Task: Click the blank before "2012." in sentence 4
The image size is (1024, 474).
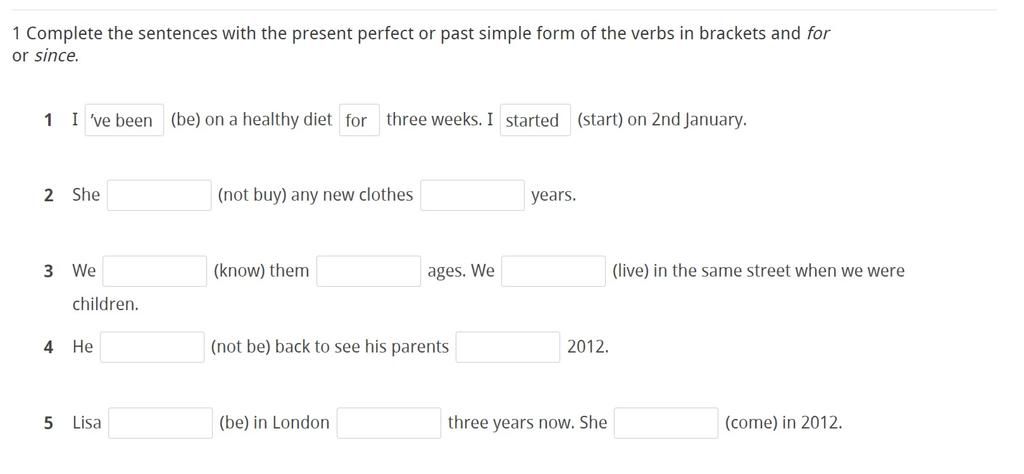Action: [x=508, y=347]
